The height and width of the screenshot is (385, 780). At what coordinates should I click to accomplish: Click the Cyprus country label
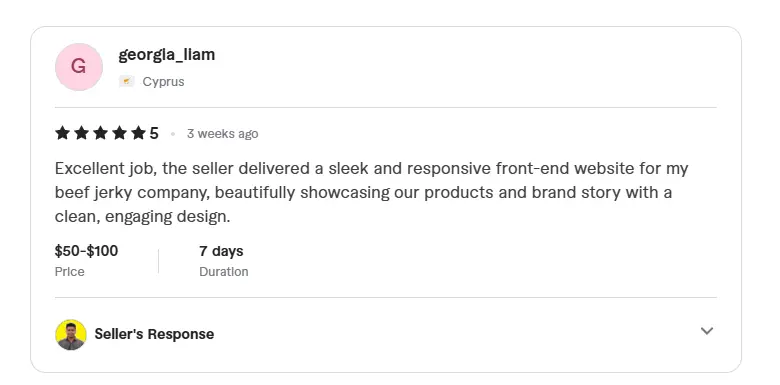[x=163, y=82]
